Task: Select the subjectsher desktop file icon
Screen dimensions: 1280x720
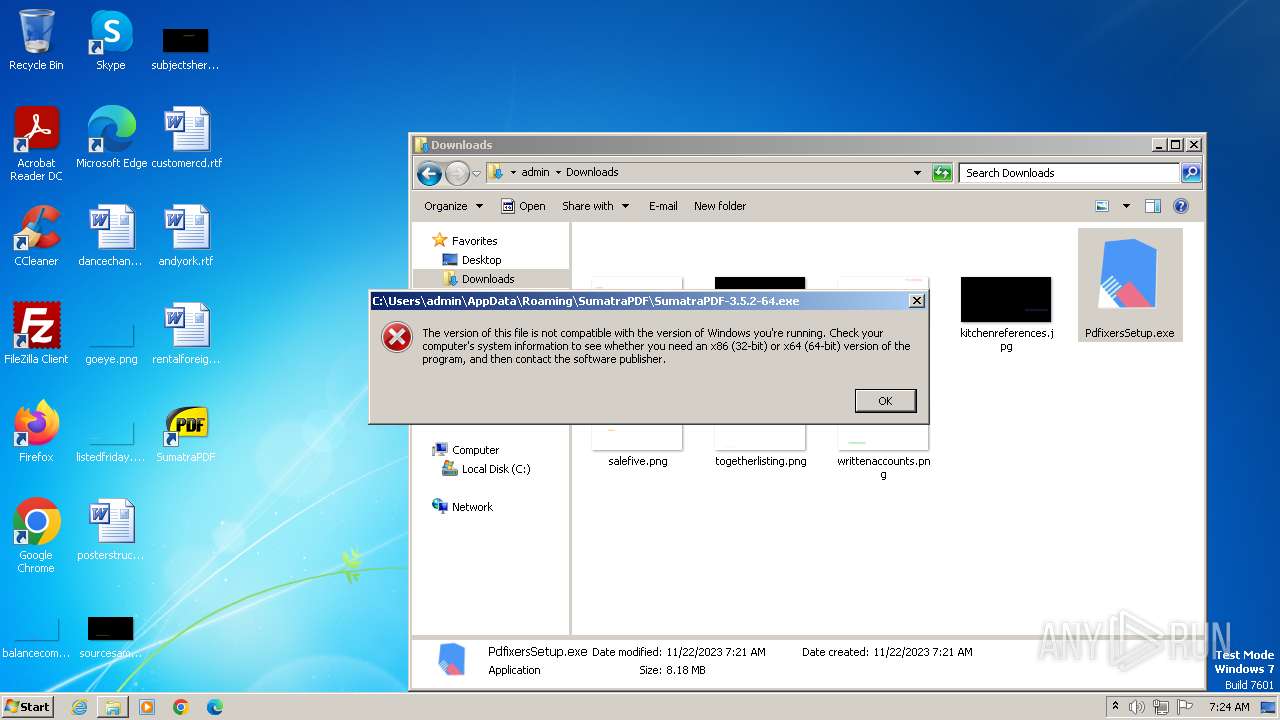Action: point(186,48)
